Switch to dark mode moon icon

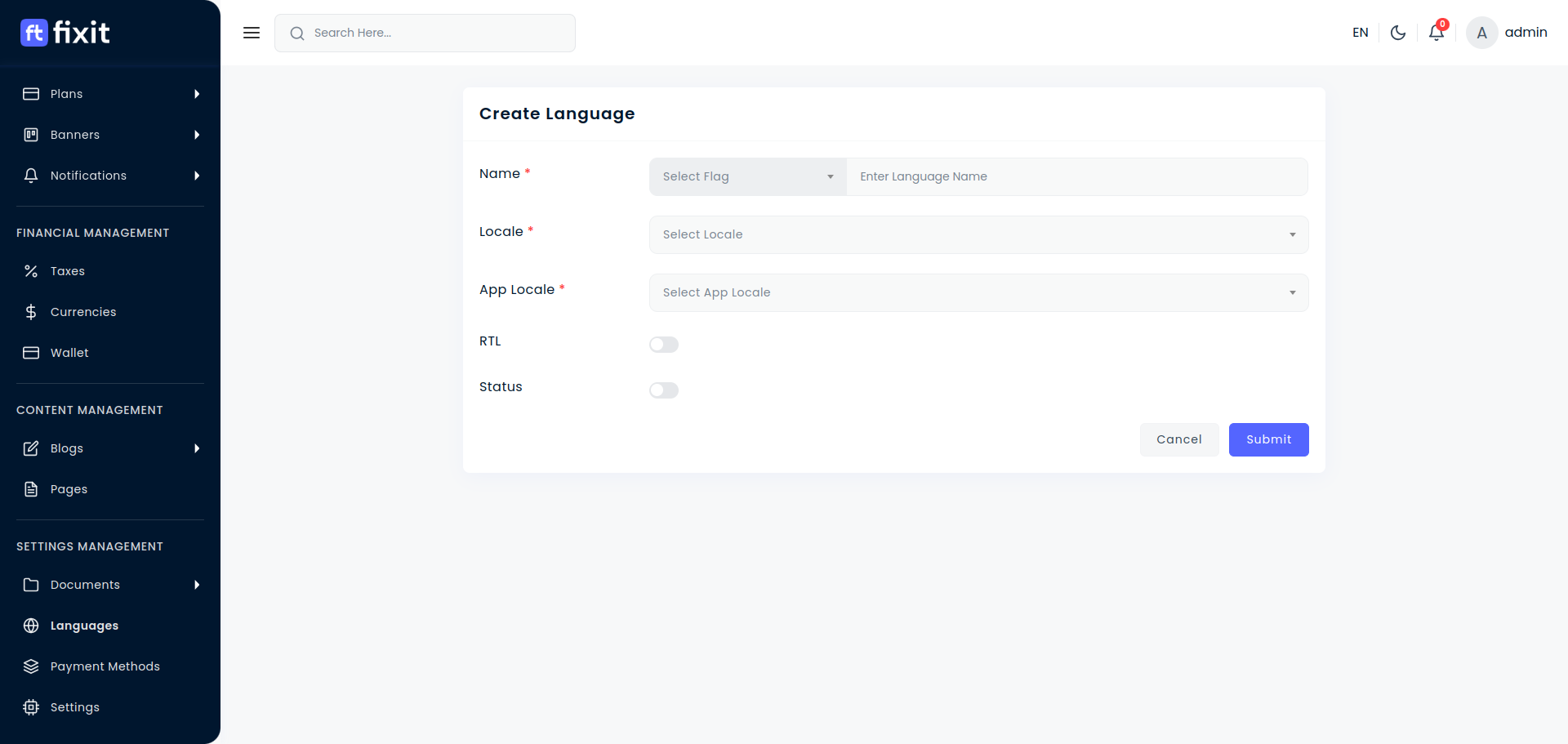(1398, 33)
